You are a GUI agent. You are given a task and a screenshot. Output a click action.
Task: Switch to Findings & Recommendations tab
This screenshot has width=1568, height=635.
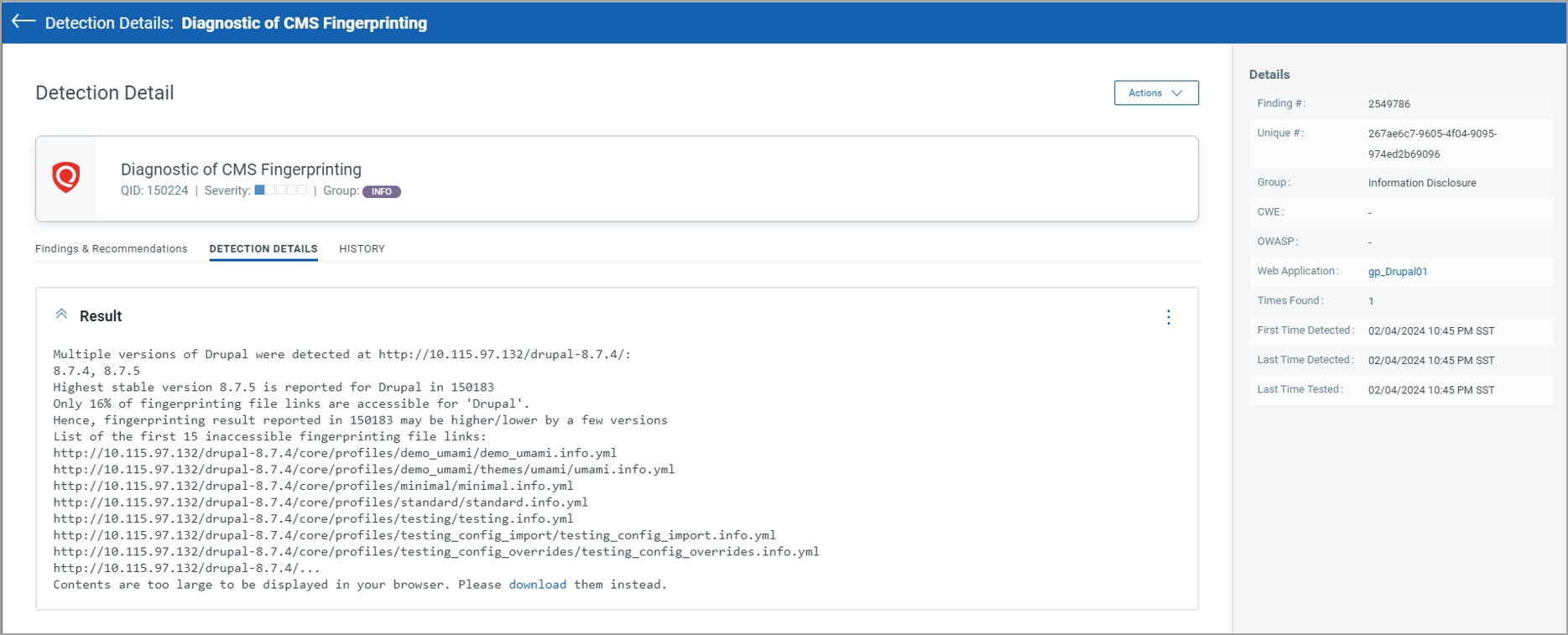tap(111, 249)
